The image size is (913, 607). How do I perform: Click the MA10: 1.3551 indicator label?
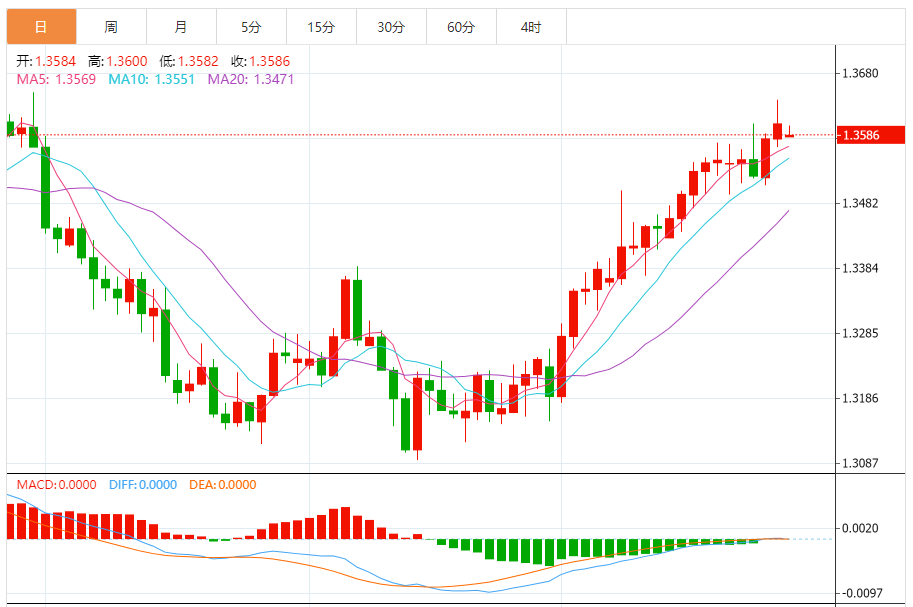151,79
